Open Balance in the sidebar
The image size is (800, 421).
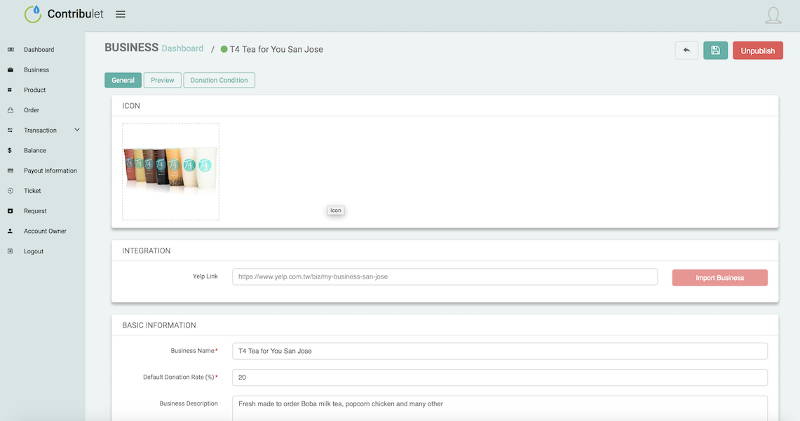[35, 151]
